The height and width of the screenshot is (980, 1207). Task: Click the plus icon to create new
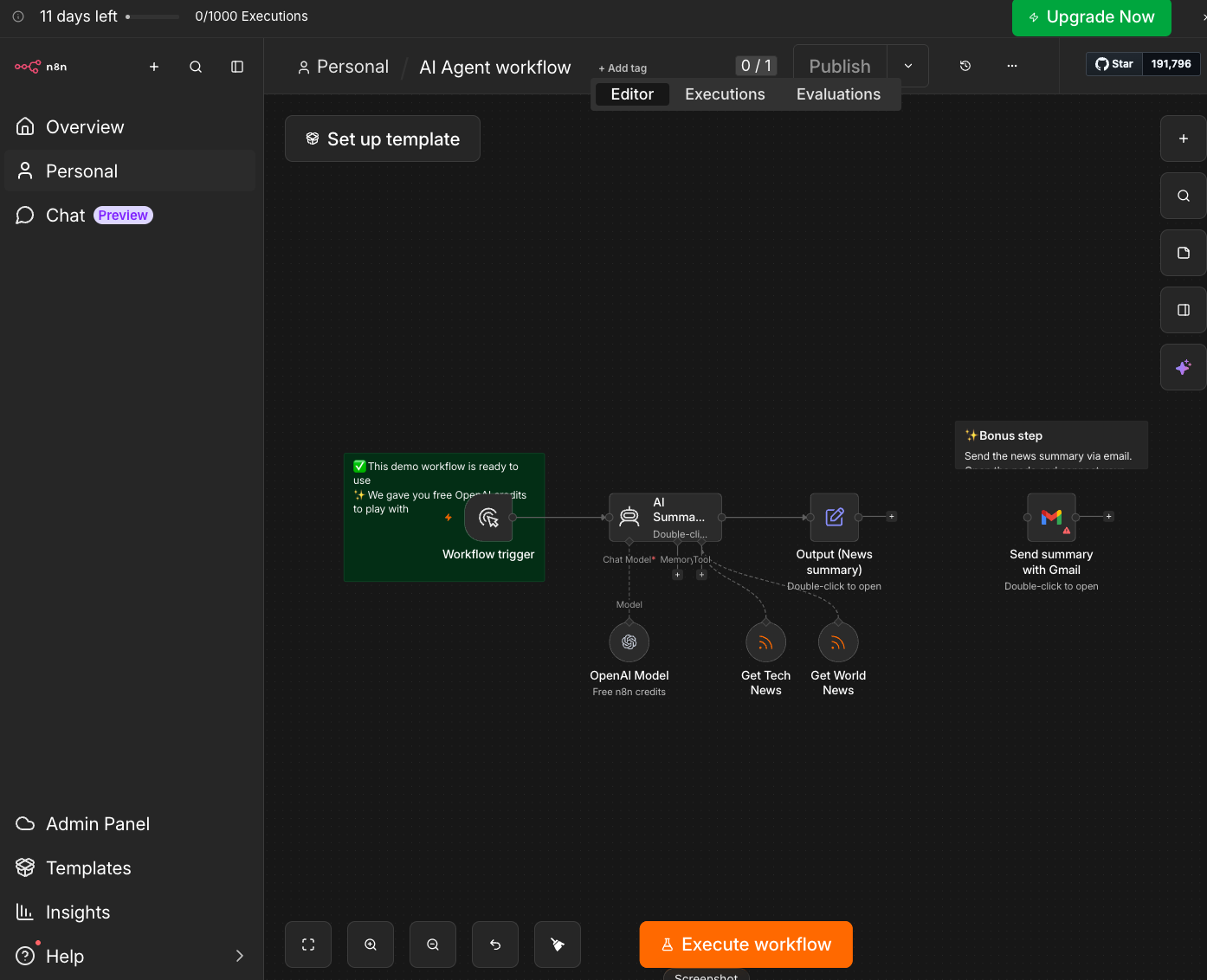tap(154, 67)
